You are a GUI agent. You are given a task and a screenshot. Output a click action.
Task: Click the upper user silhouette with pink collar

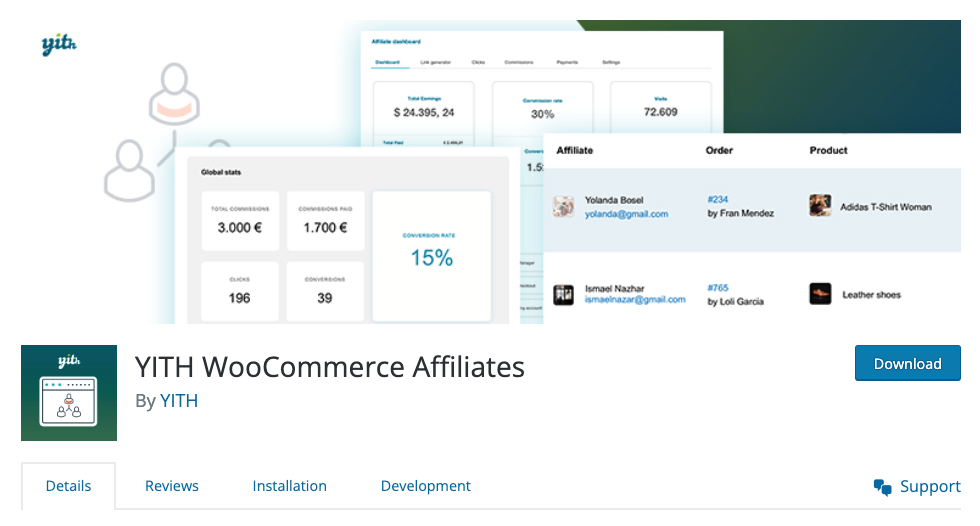click(x=174, y=94)
